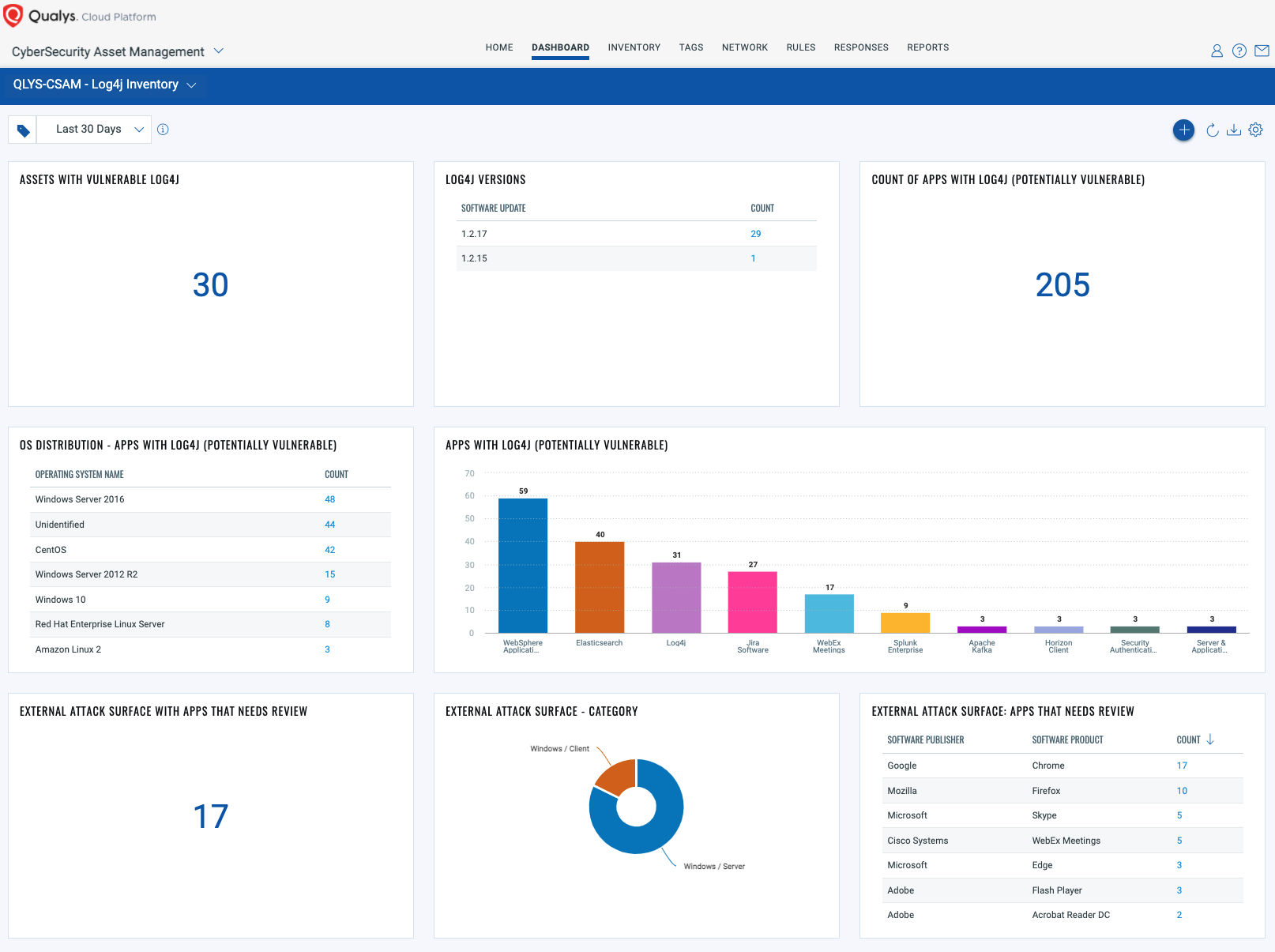Click the pink Jira Software bar
This screenshot has height=952, width=1275.
tap(753, 602)
